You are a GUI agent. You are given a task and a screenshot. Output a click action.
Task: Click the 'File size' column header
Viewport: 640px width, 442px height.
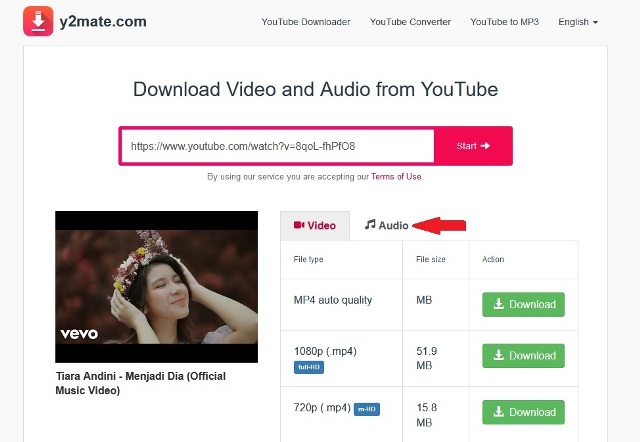pyautogui.click(x=431, y=259)
